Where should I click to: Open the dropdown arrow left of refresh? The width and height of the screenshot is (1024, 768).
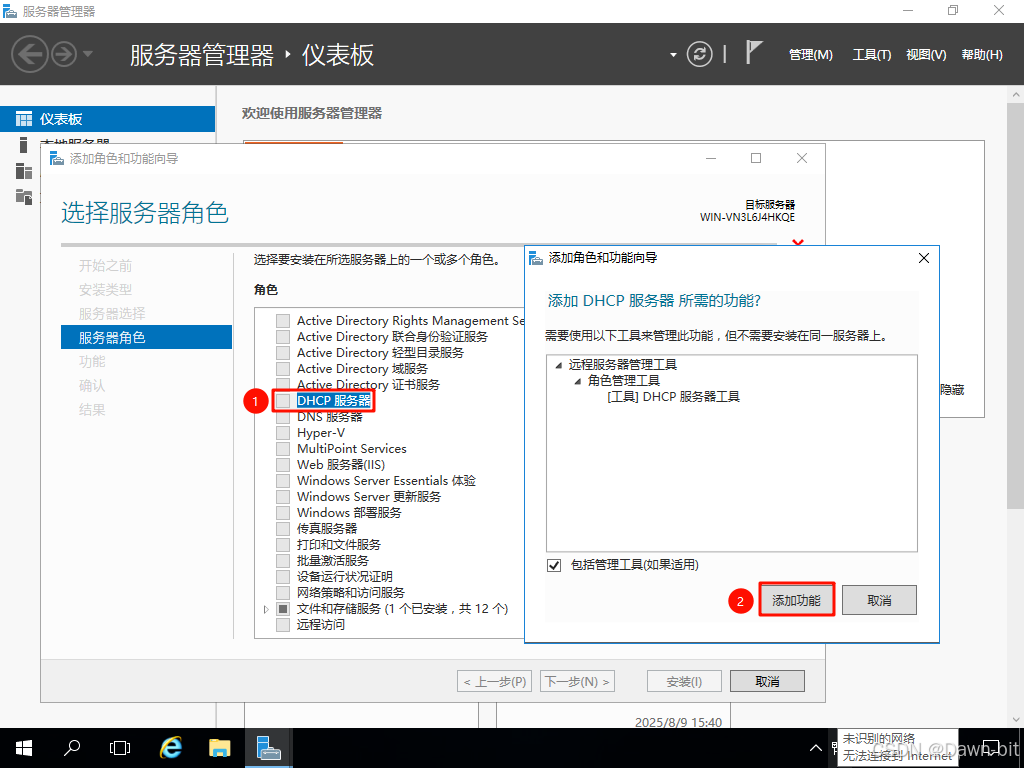[673, 55]
